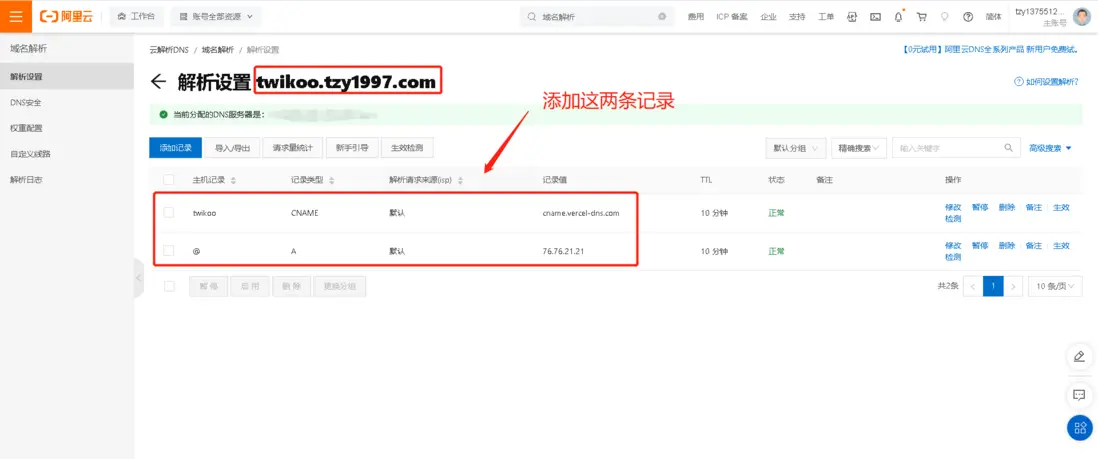Click 备注 for the @ record
This screenshot has height=459, width=1098.
pos(1033,245)
